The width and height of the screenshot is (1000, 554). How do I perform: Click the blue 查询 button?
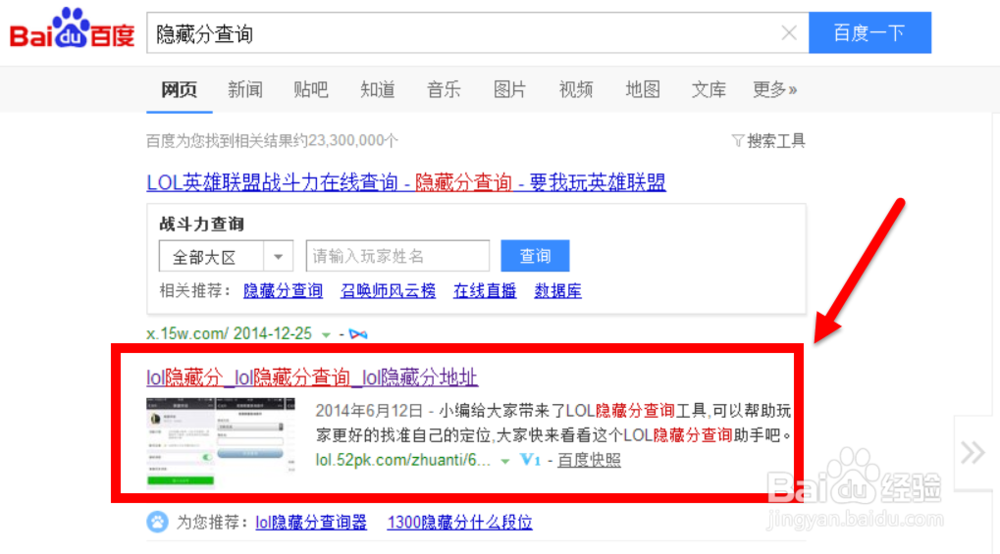pos(535,256)
